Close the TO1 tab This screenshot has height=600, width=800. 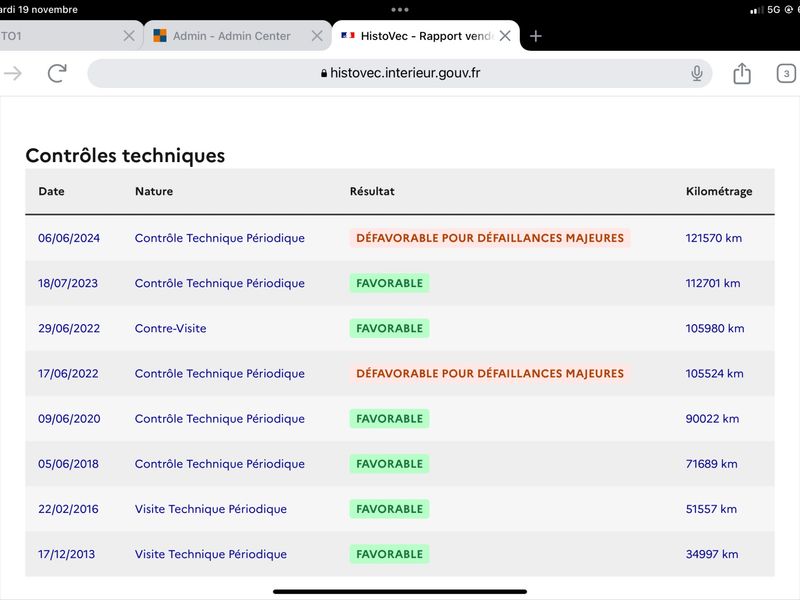pyautogui.click(x=129, y=36)
